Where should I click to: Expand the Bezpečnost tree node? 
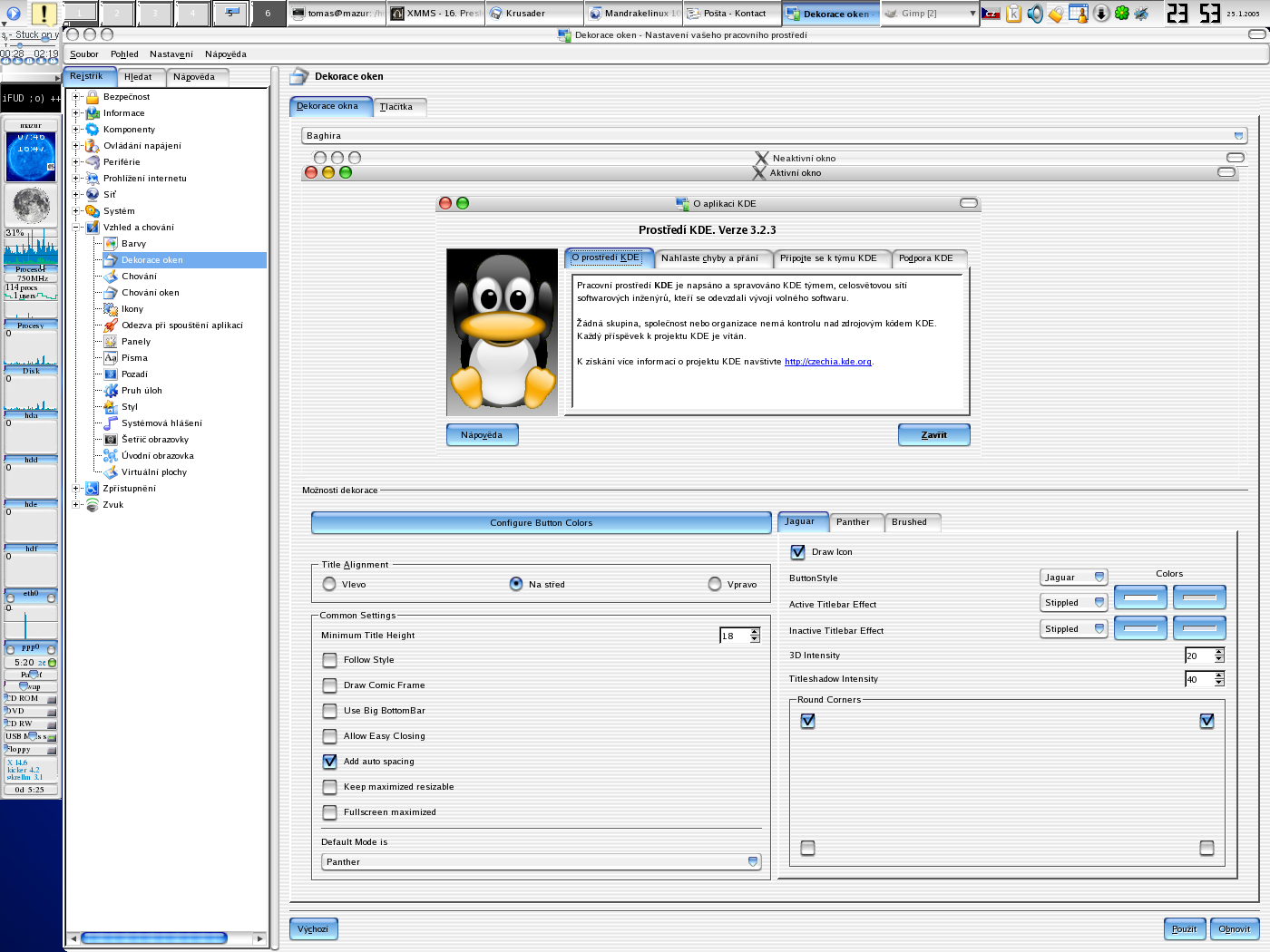[77, 97]
